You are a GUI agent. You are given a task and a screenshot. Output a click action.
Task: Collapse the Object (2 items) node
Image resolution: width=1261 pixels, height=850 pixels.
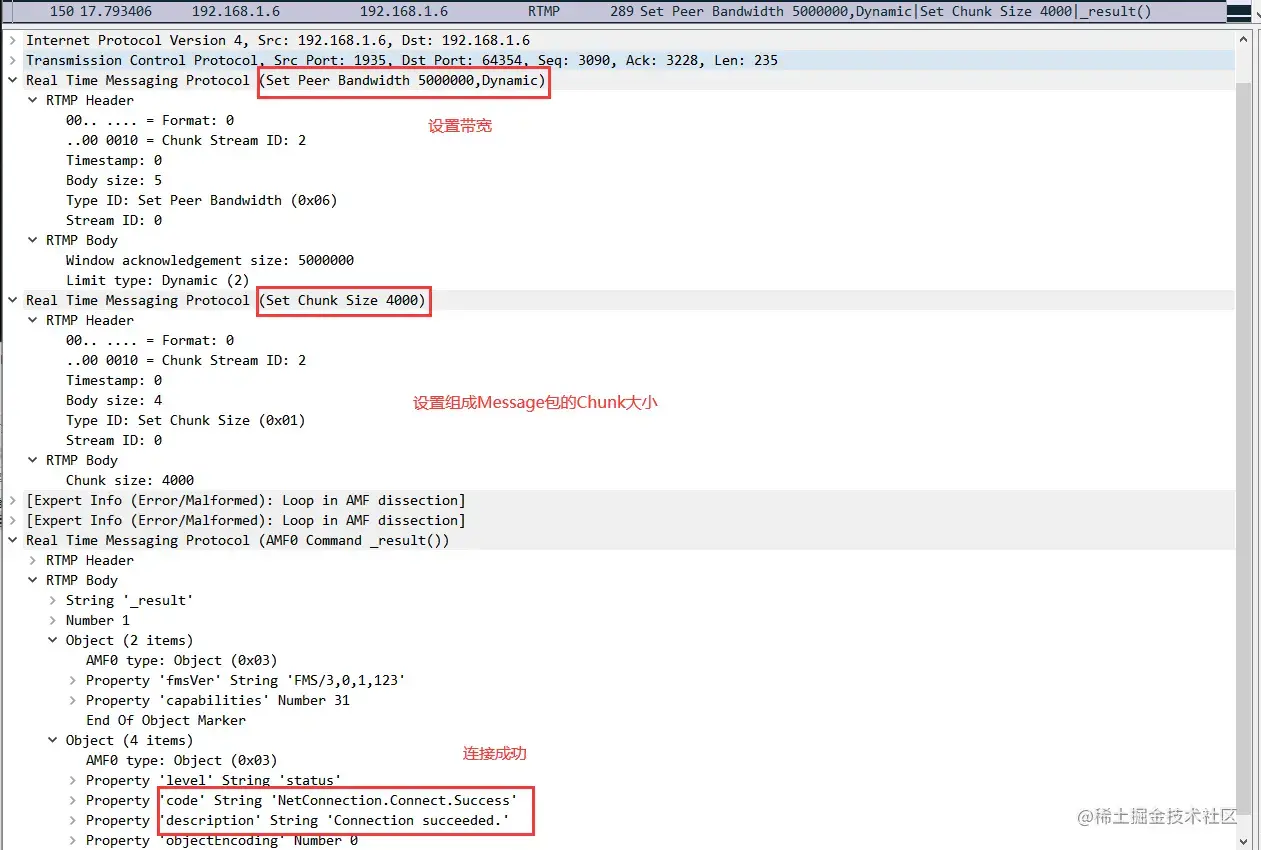tap(53, 640)
